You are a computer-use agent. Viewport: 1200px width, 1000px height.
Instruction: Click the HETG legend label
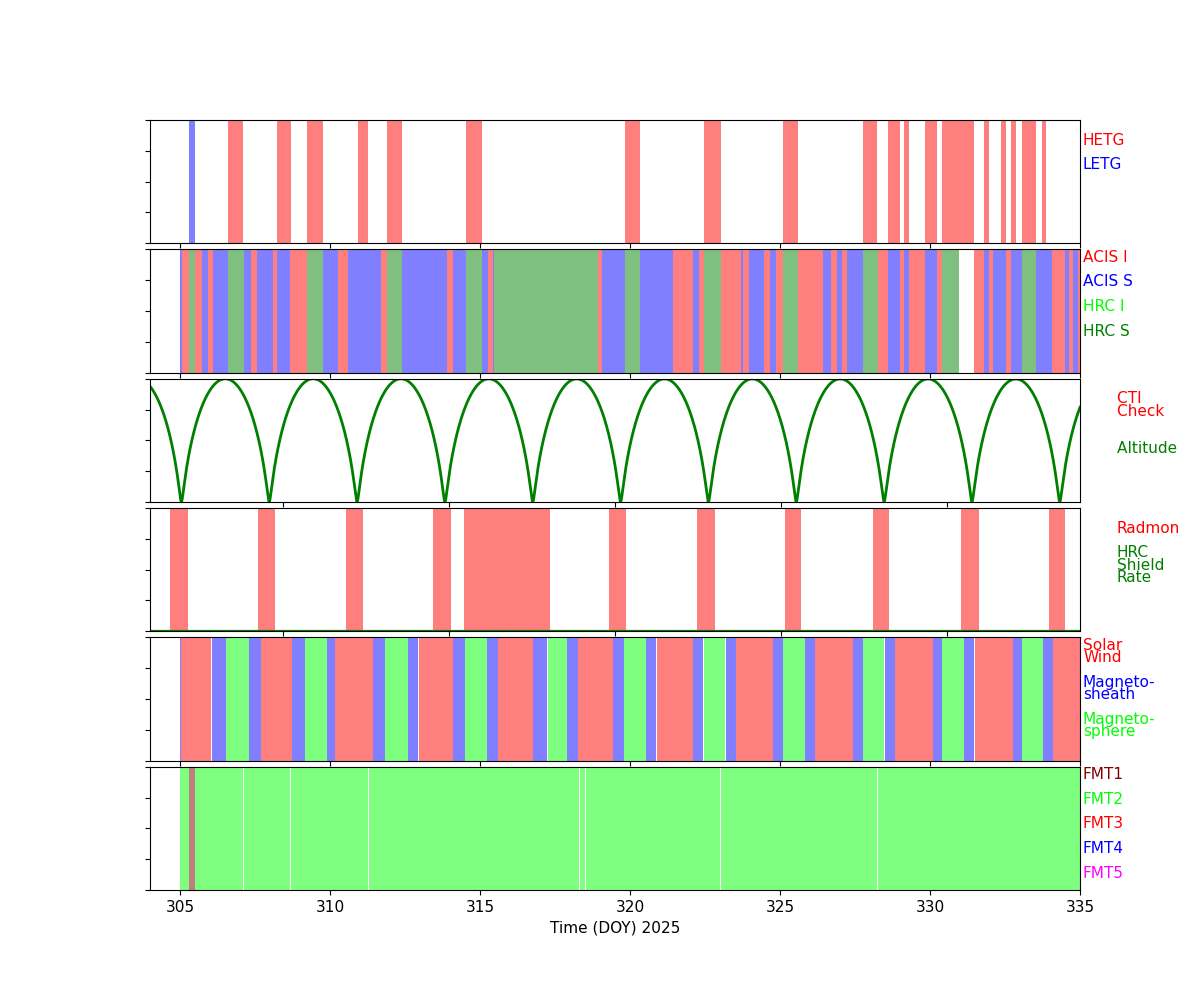pyautogui.click(x=1103, y=140)
